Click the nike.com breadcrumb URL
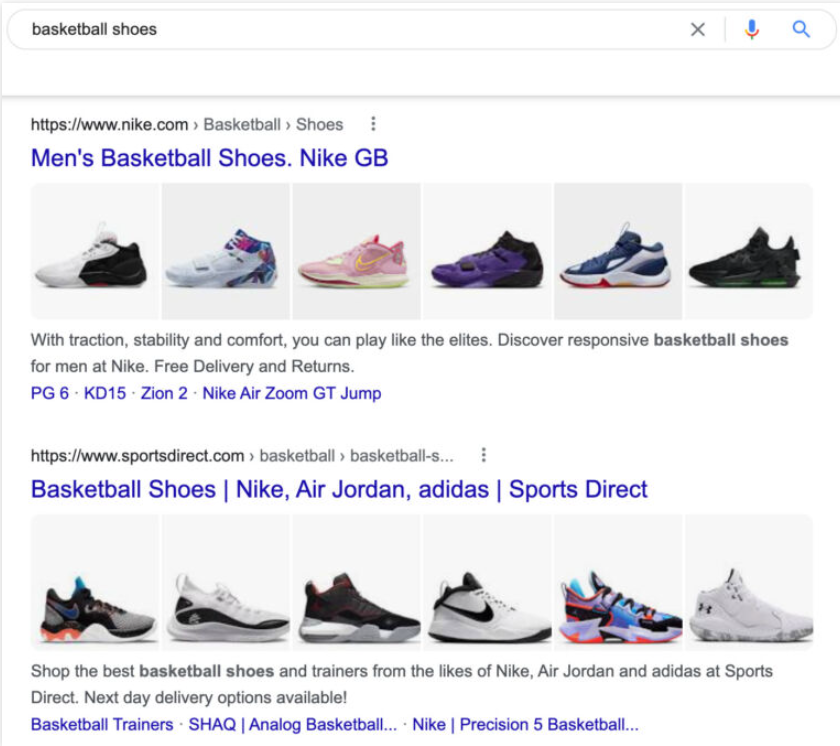 click(187, 124)
